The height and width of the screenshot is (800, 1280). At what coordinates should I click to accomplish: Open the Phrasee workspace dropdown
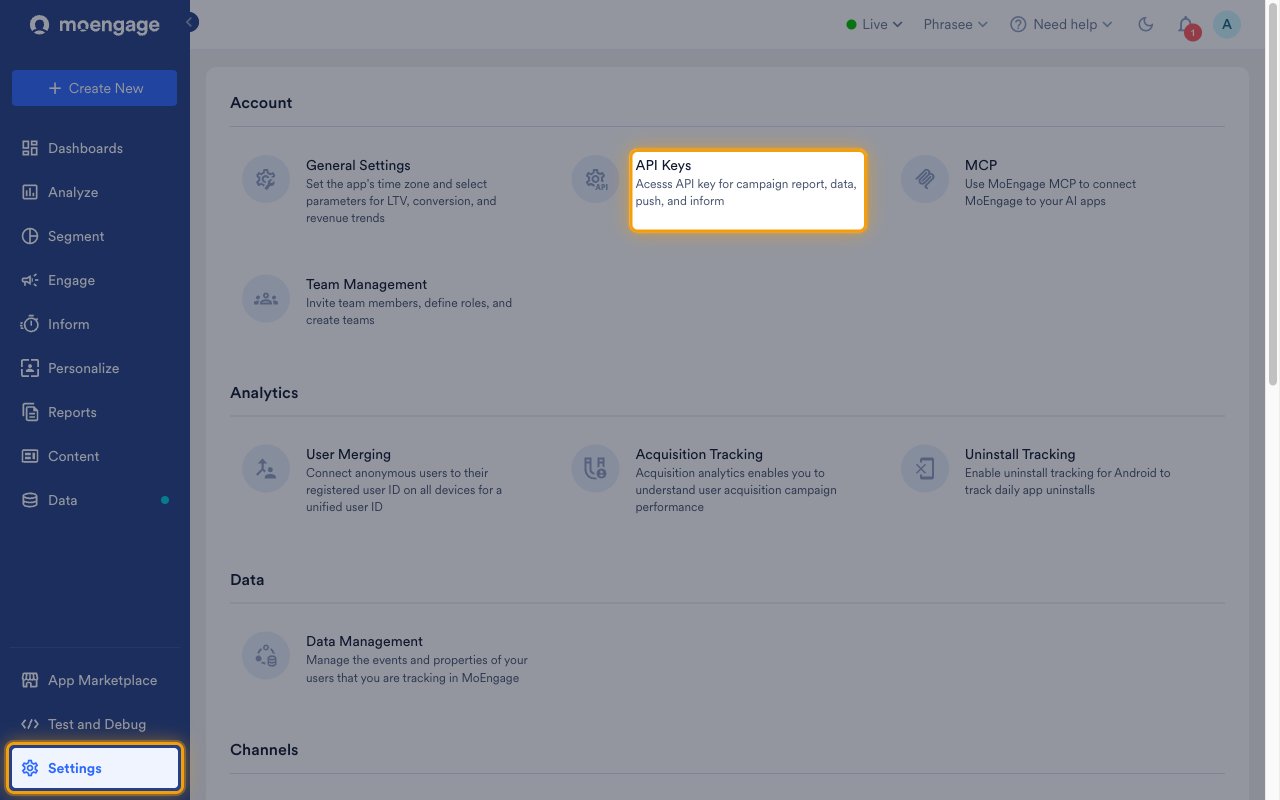pos(955,24)
